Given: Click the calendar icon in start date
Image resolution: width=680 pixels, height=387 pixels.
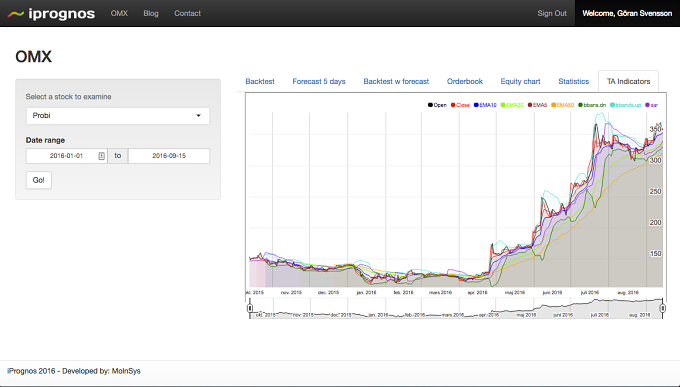Looking at the screenshot, I should (101, 156).
